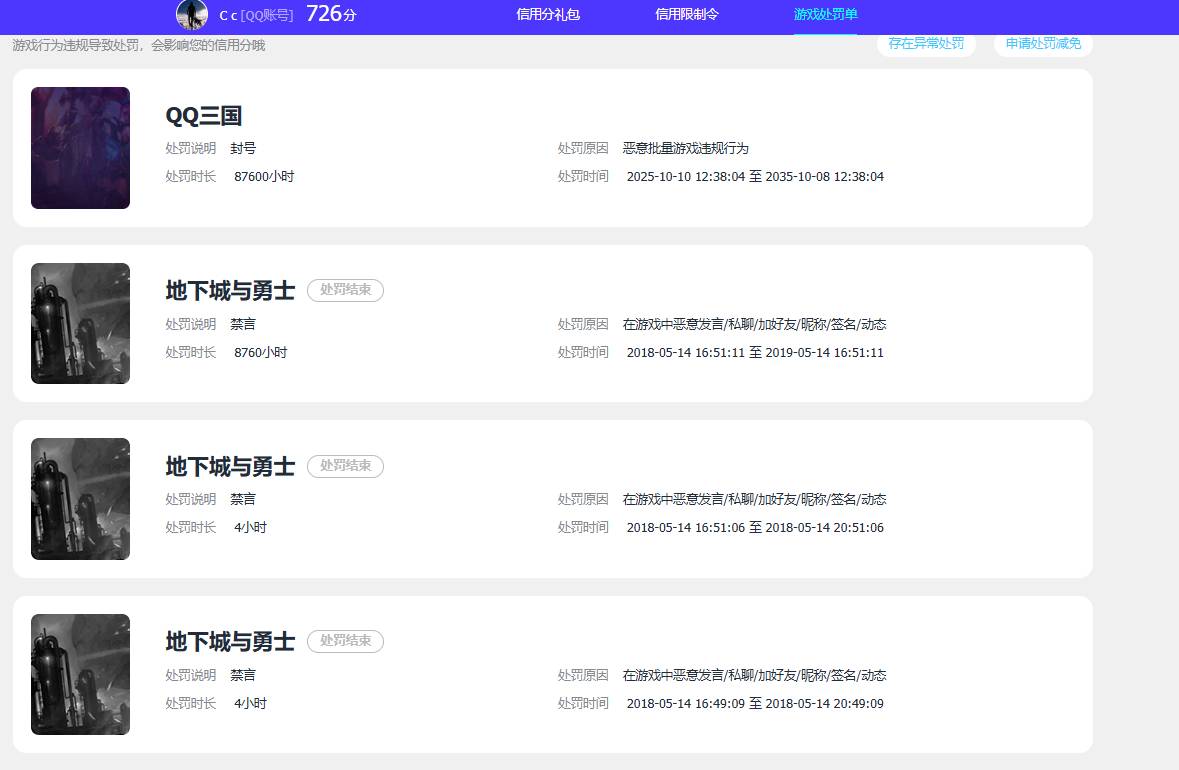Click the QQ三国 game title

coord(204,116)
